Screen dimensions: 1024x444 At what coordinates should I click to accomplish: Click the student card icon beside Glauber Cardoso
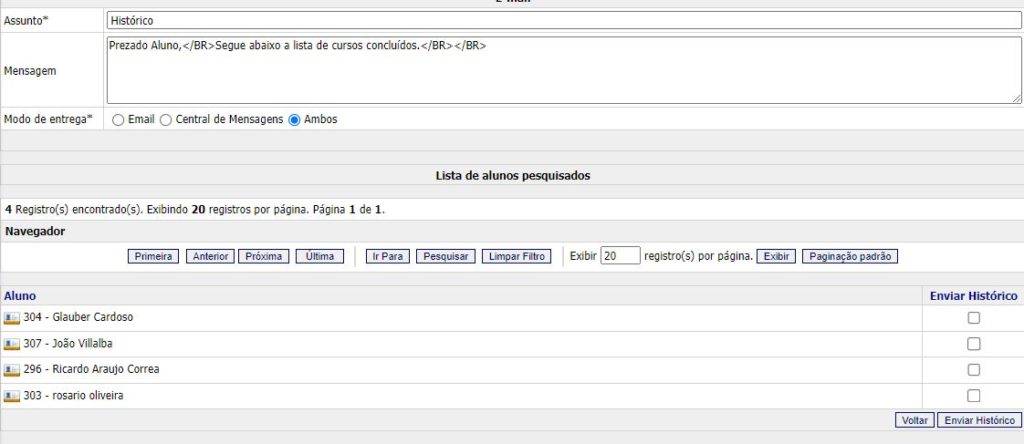click(12, 318)
